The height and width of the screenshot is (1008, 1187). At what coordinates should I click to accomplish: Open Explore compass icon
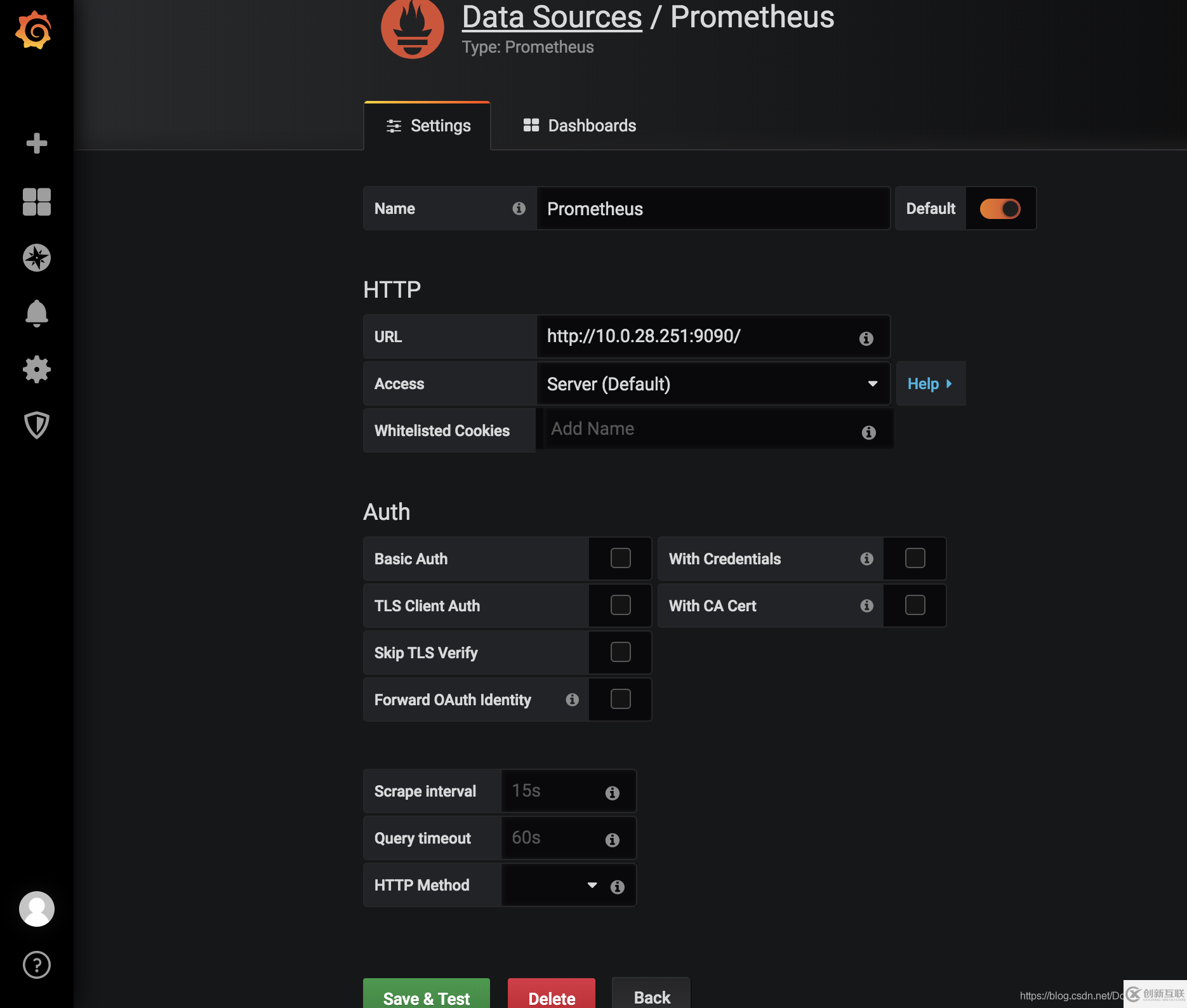click(x=37, y=258)
